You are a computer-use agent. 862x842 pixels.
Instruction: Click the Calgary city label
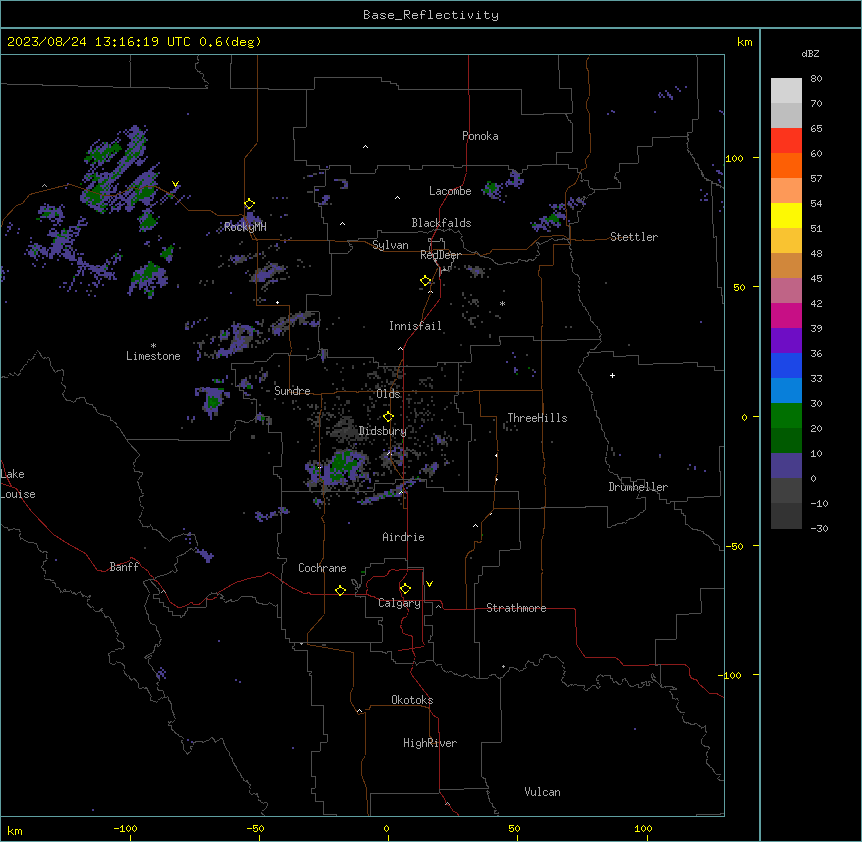399,603
